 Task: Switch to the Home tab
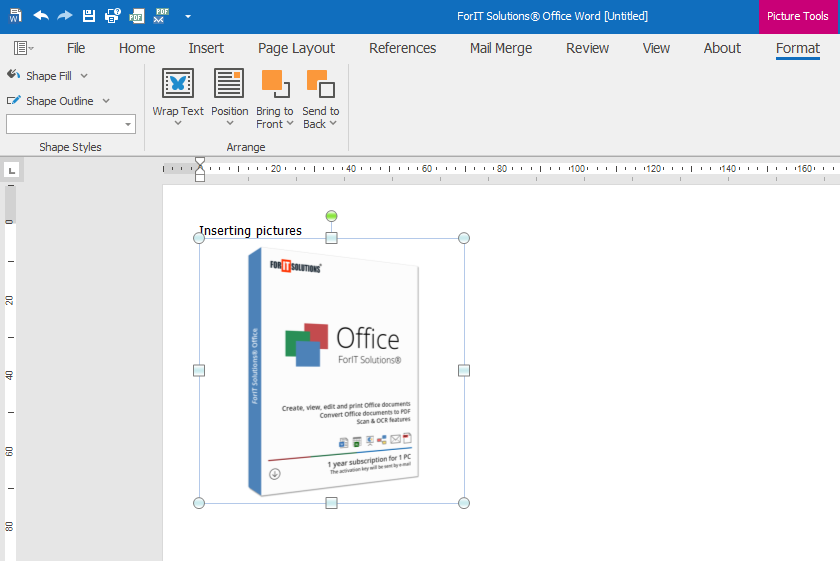[x=137, y=48]
